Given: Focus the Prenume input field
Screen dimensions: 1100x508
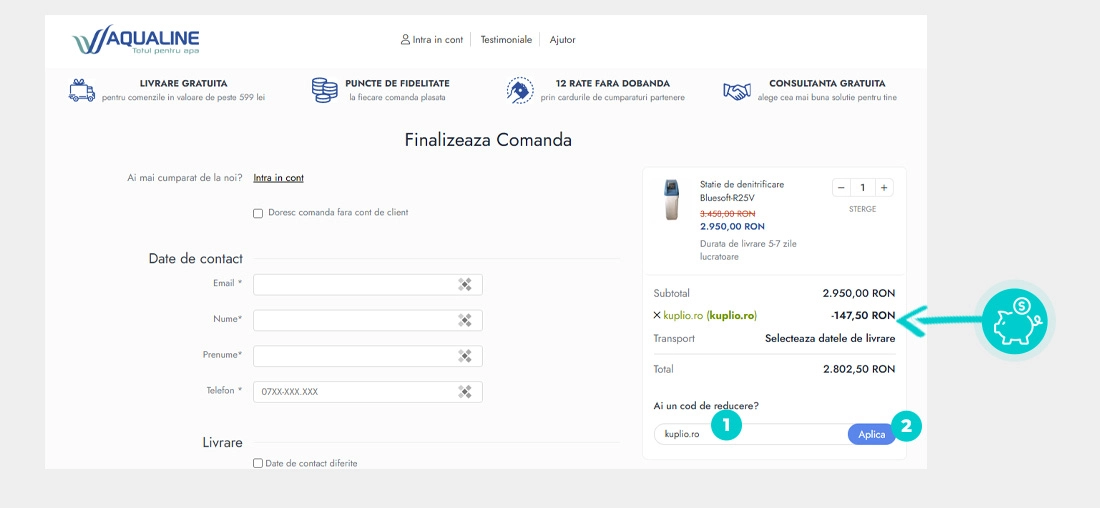Looking at the screenshot, I should [368, 356].
